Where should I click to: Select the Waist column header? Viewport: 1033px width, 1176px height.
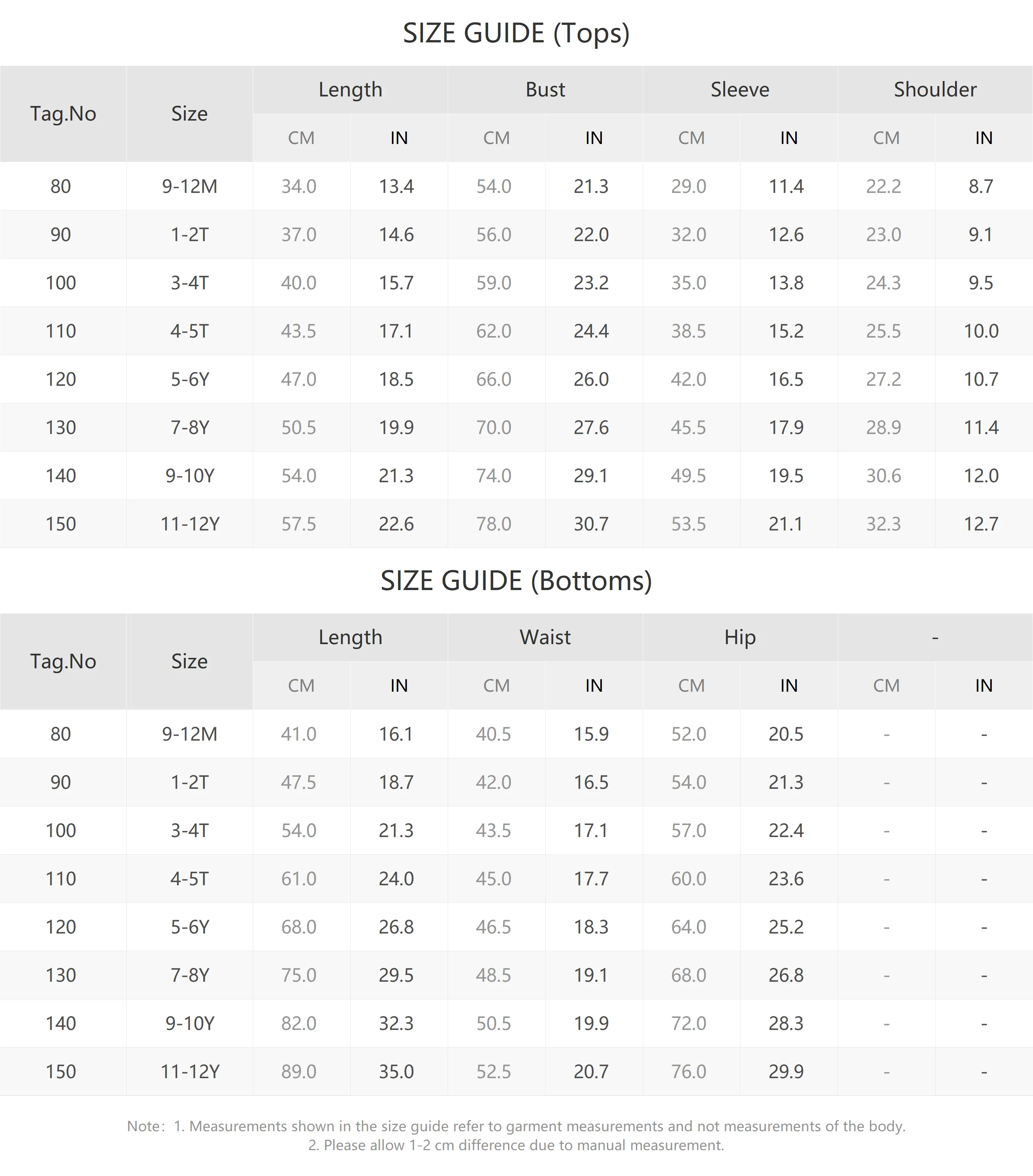tap(545, 638)
